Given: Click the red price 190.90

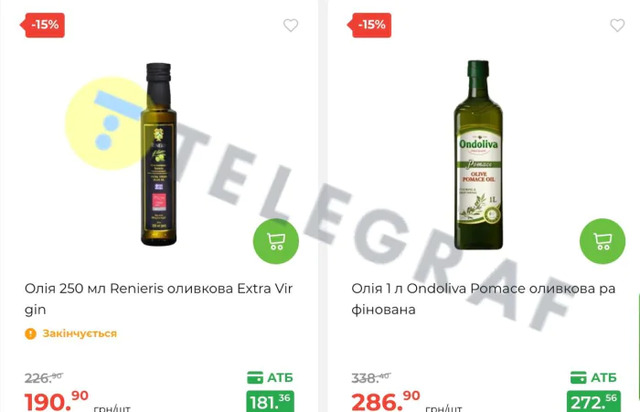Looking at the screenshot, I should point(56,401).
